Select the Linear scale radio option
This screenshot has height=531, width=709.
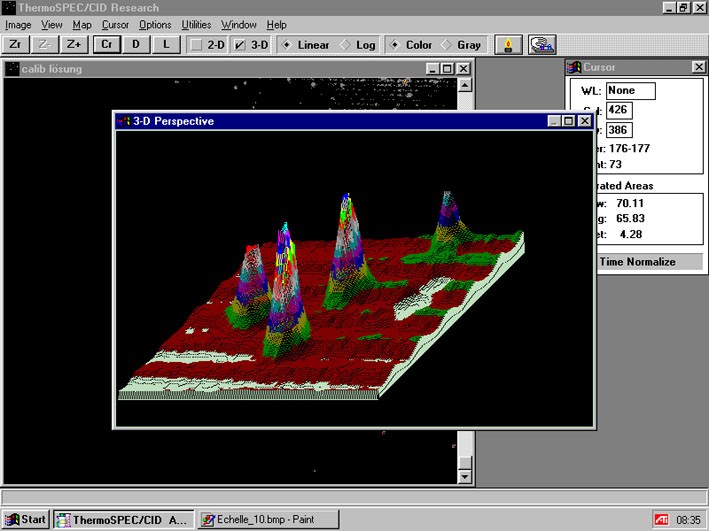pos(286,45)
